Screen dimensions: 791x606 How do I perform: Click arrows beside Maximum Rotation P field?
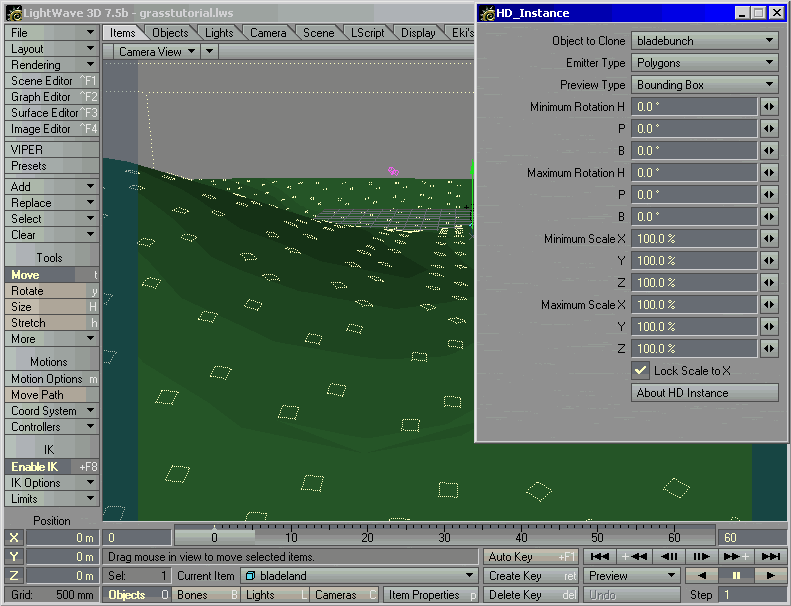769,194
